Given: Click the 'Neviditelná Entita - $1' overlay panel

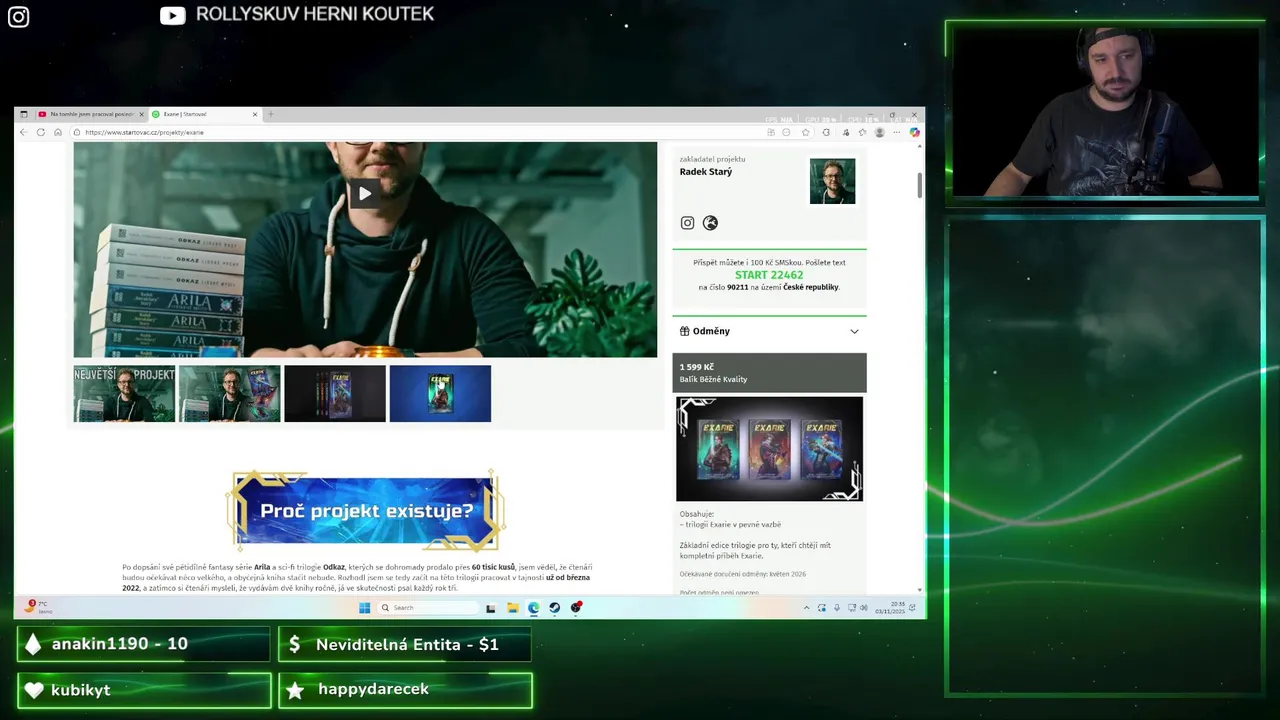Looking at the screenshot, I should [405, 644].
